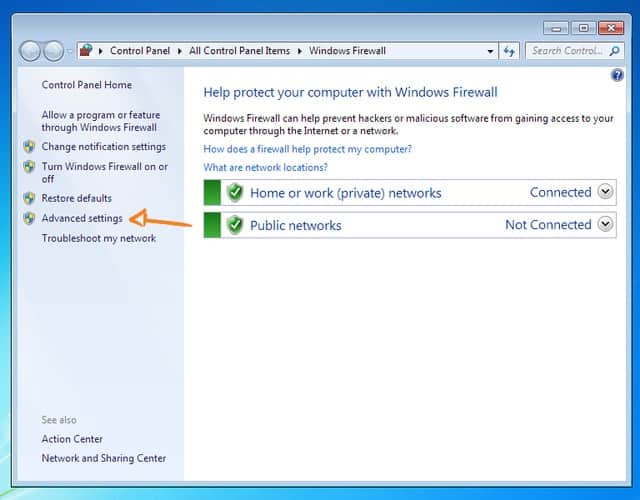Open Advanced settings link
Screen dimensions: 640x500
click(82, 218)
